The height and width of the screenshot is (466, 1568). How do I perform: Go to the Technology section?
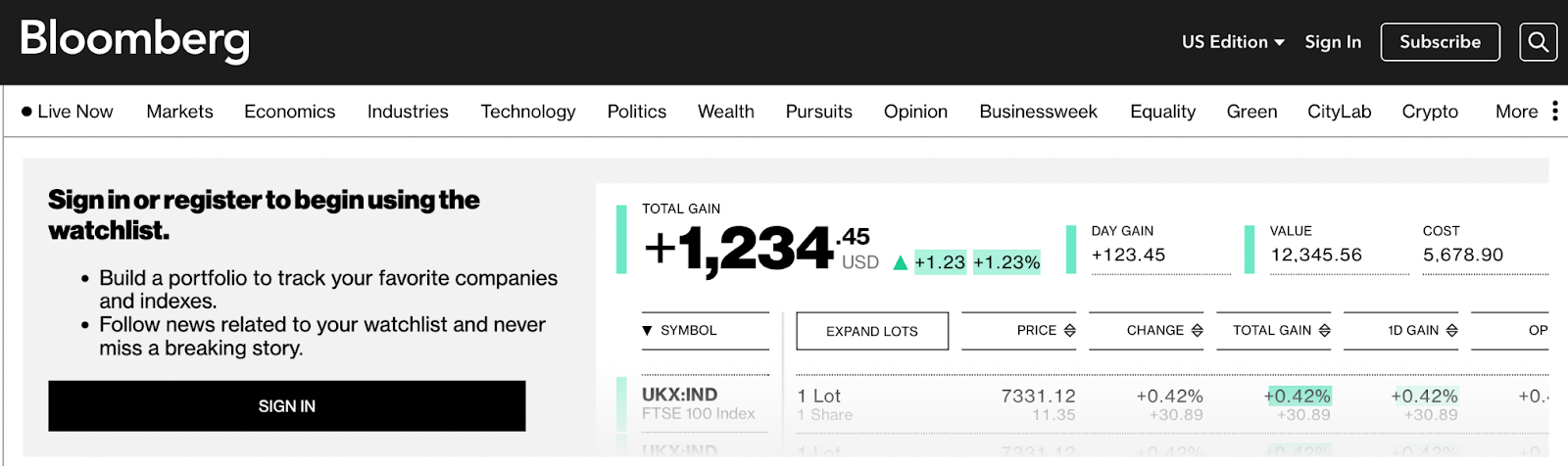pos(527,112)
